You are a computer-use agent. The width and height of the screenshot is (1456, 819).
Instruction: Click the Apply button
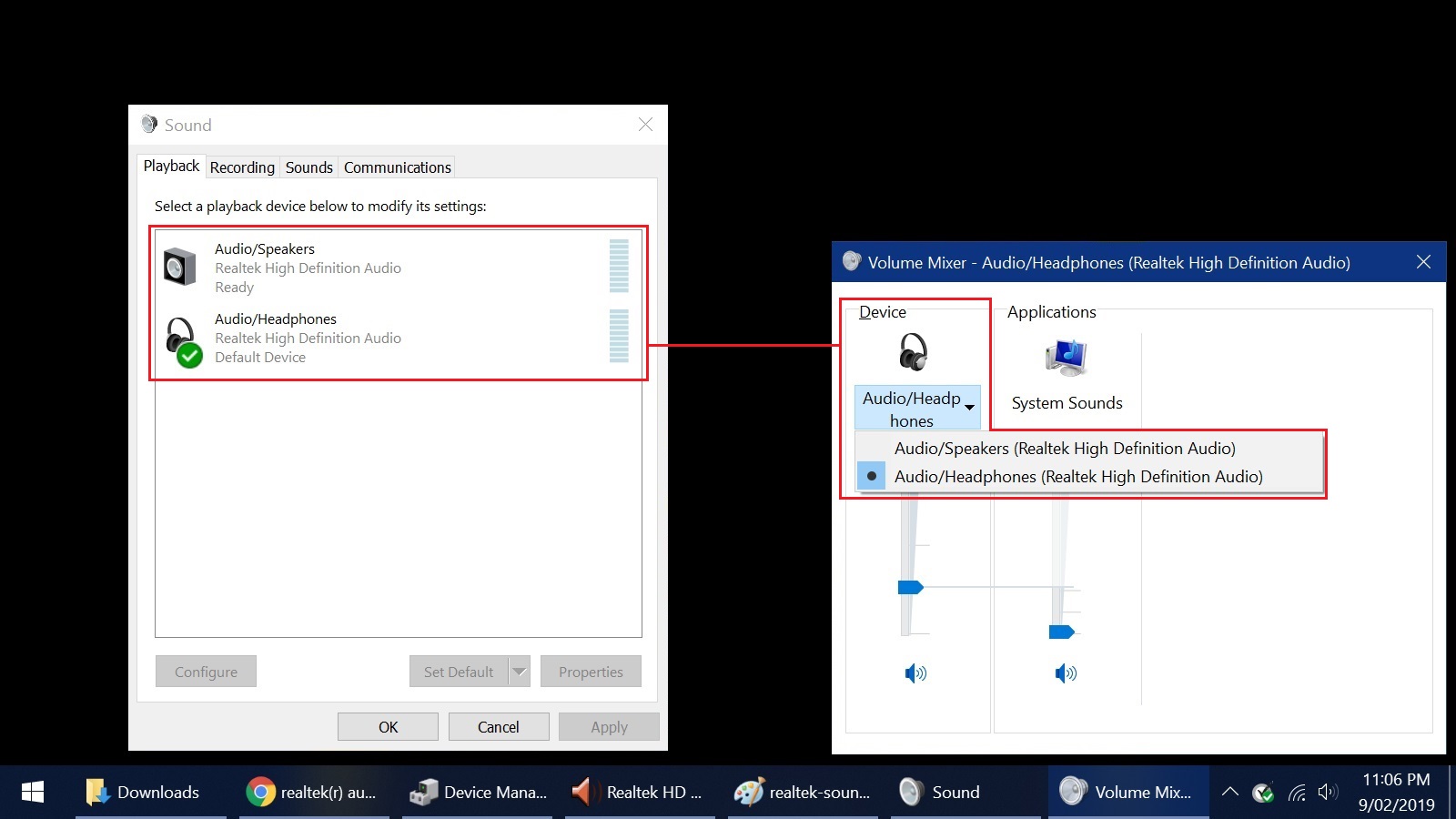click(609, 727)
